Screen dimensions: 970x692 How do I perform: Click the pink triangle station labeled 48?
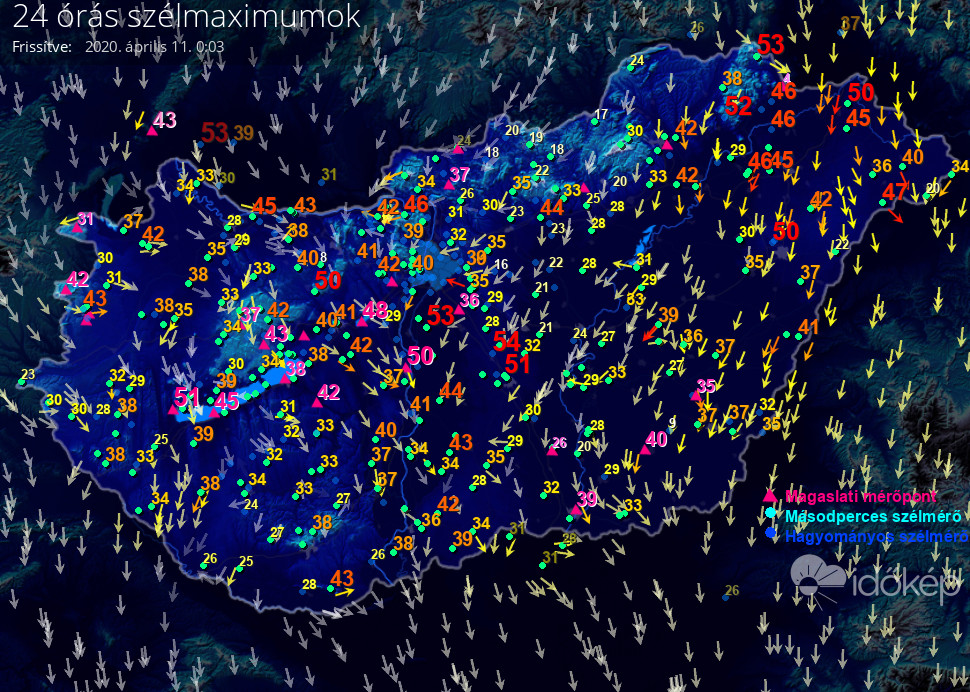pos(363,321)
